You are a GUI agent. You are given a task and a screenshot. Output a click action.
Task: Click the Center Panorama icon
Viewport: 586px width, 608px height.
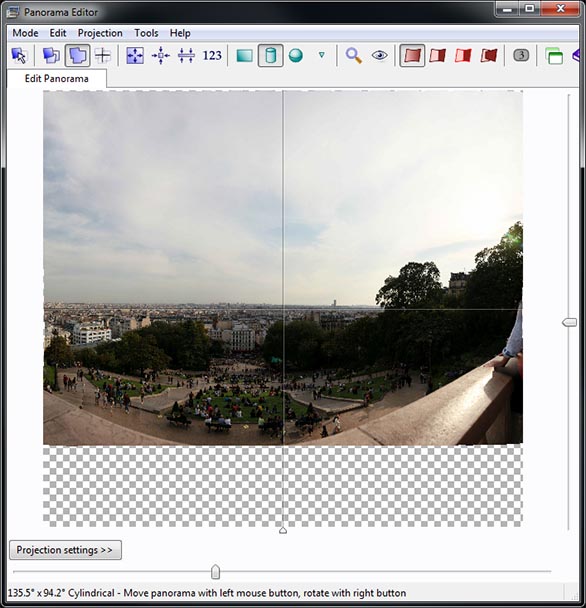161,55
